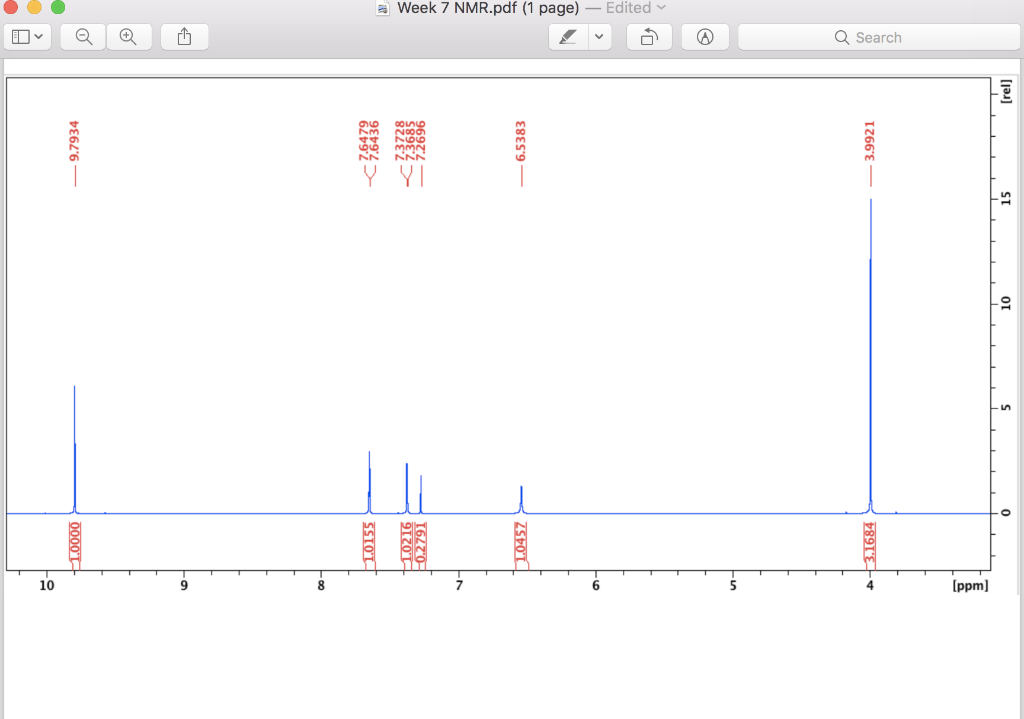Show the Markup toolbar pen-in-circle icon
The width and height of the screenshot is (1024, 719).
[705, 36]
